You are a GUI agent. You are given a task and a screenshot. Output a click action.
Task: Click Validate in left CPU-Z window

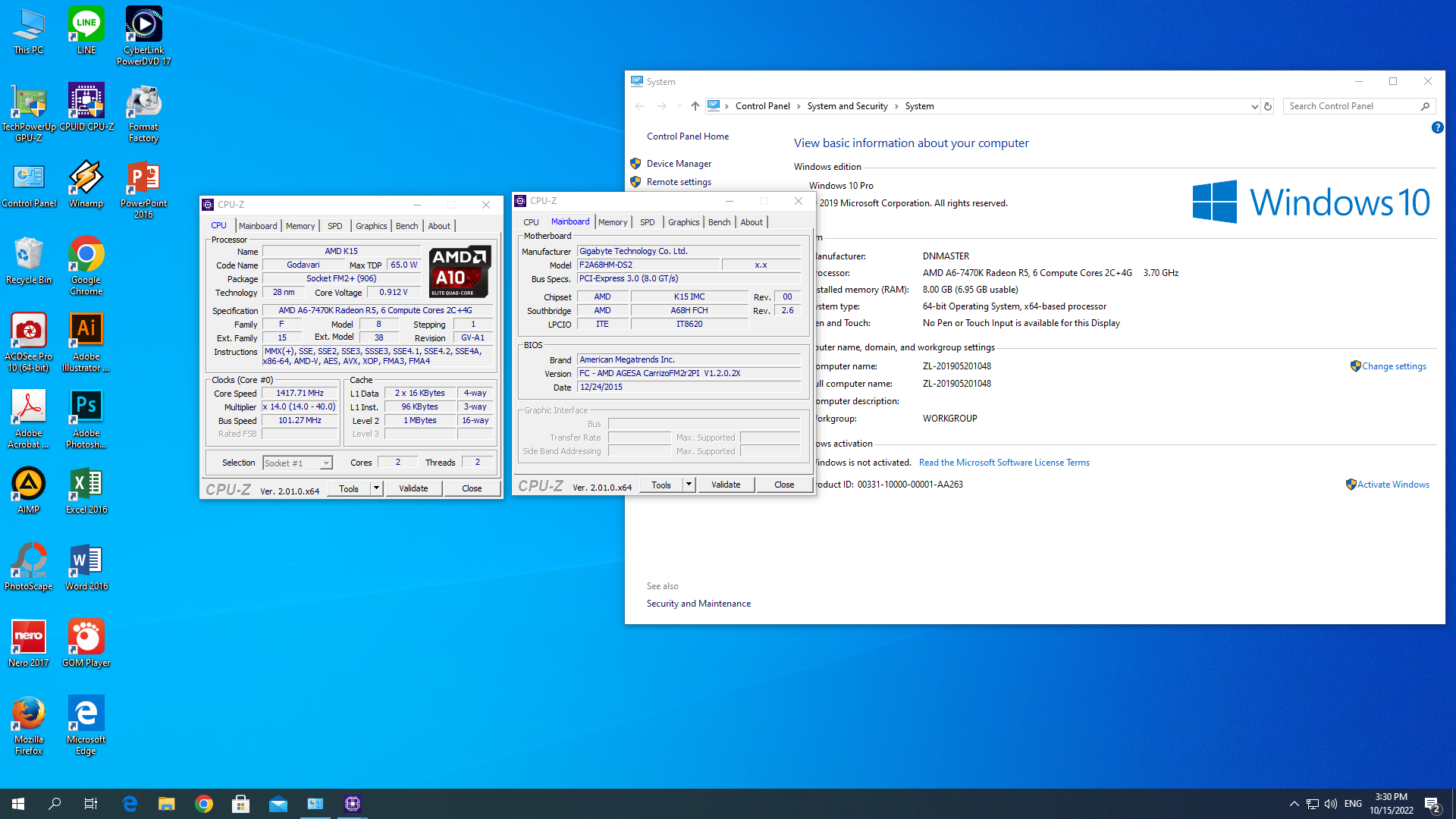pos(413,488)
